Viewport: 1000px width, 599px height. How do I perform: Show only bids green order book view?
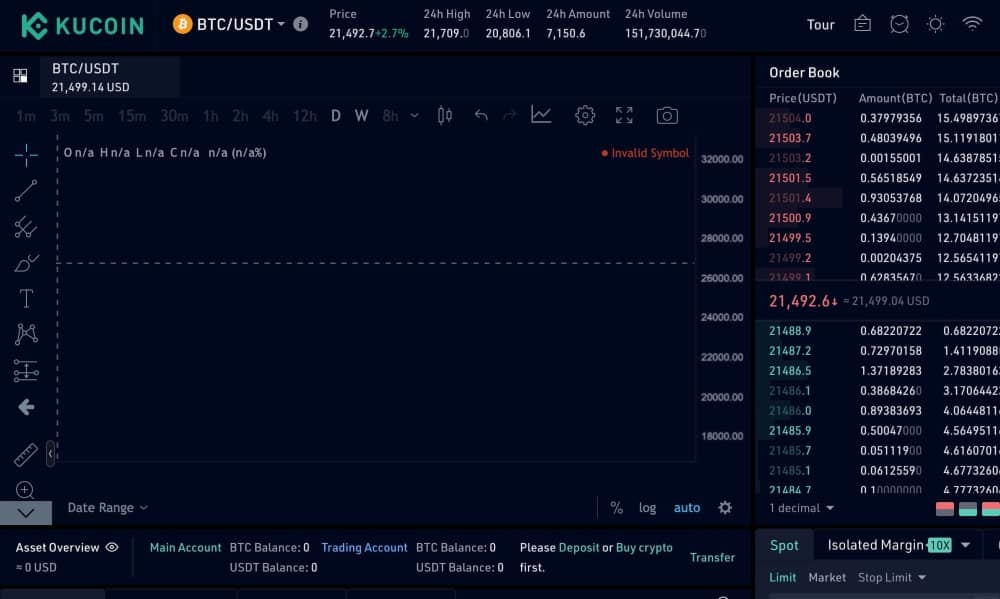[x=967, y=508]
